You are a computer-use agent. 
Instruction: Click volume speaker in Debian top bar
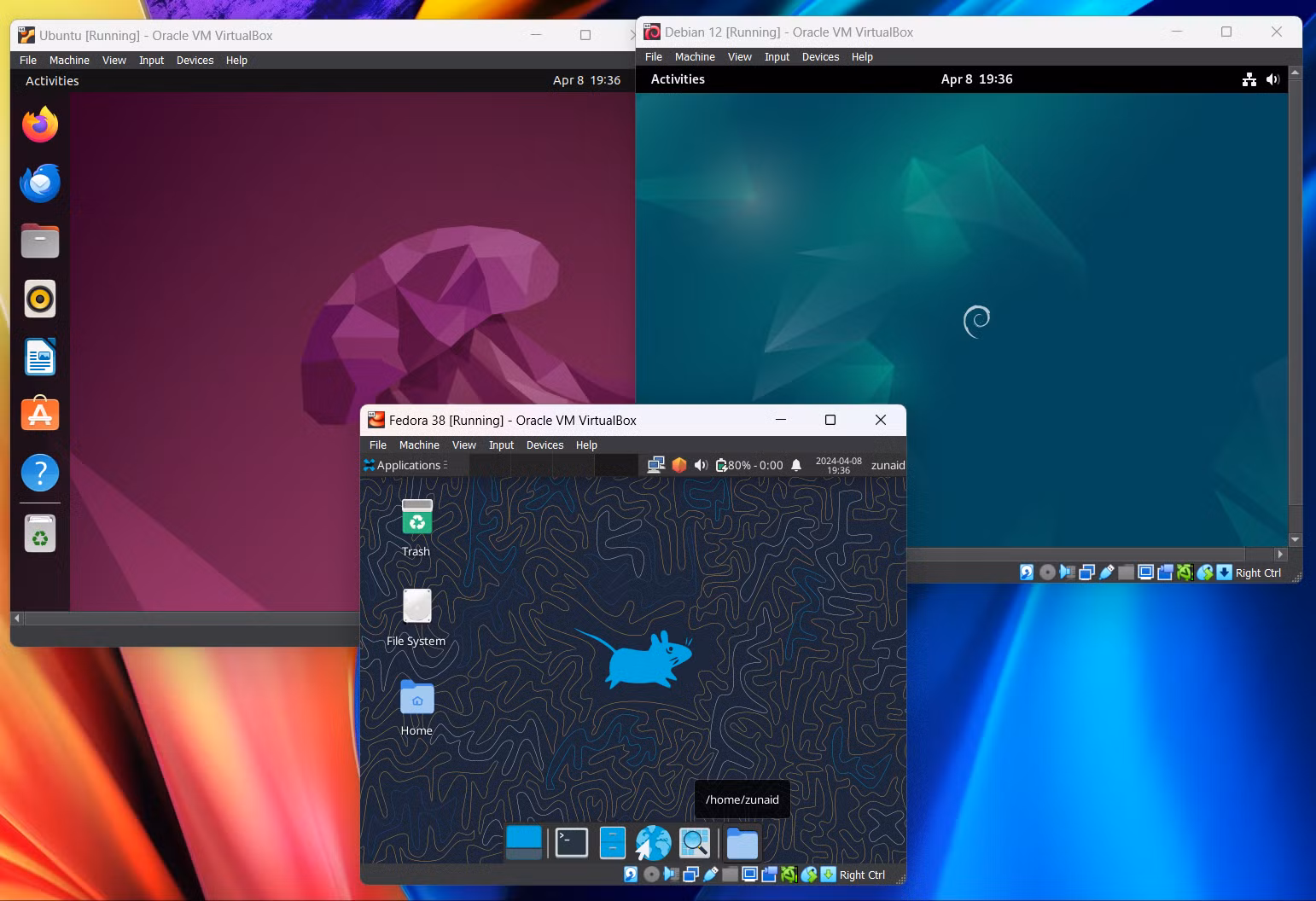[x=1272, y=79]
